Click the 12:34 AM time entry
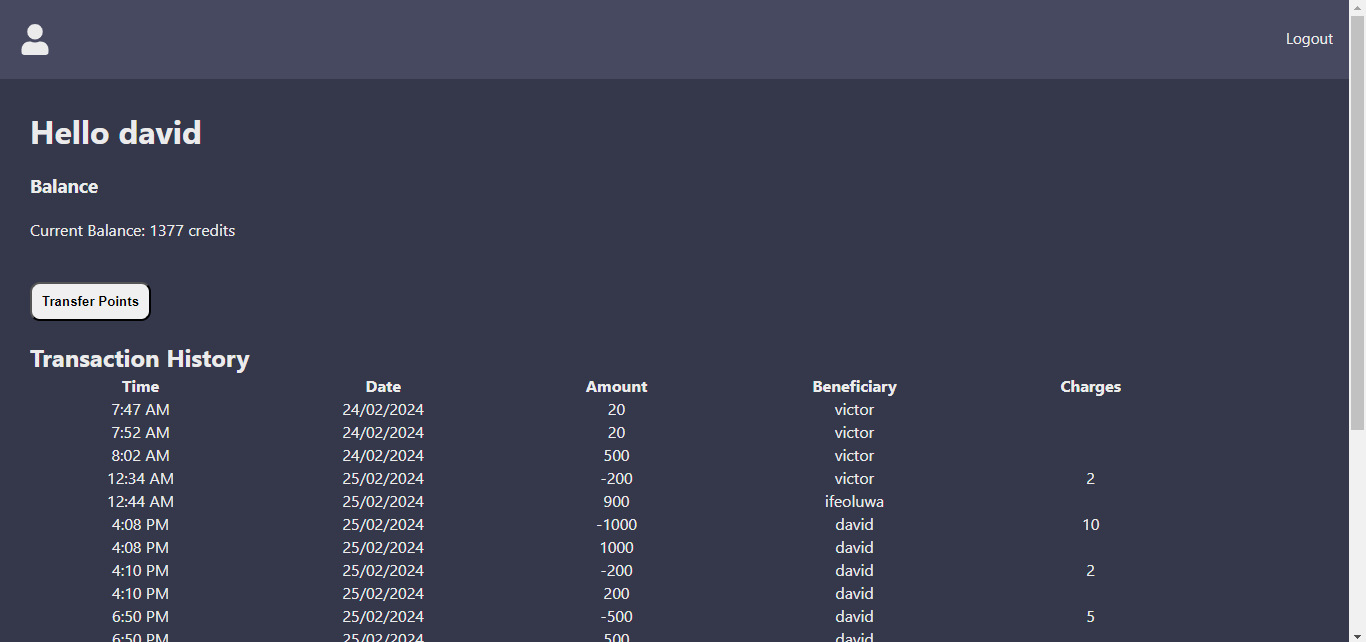The image size is (1366, 642). [x=141, y=479]
